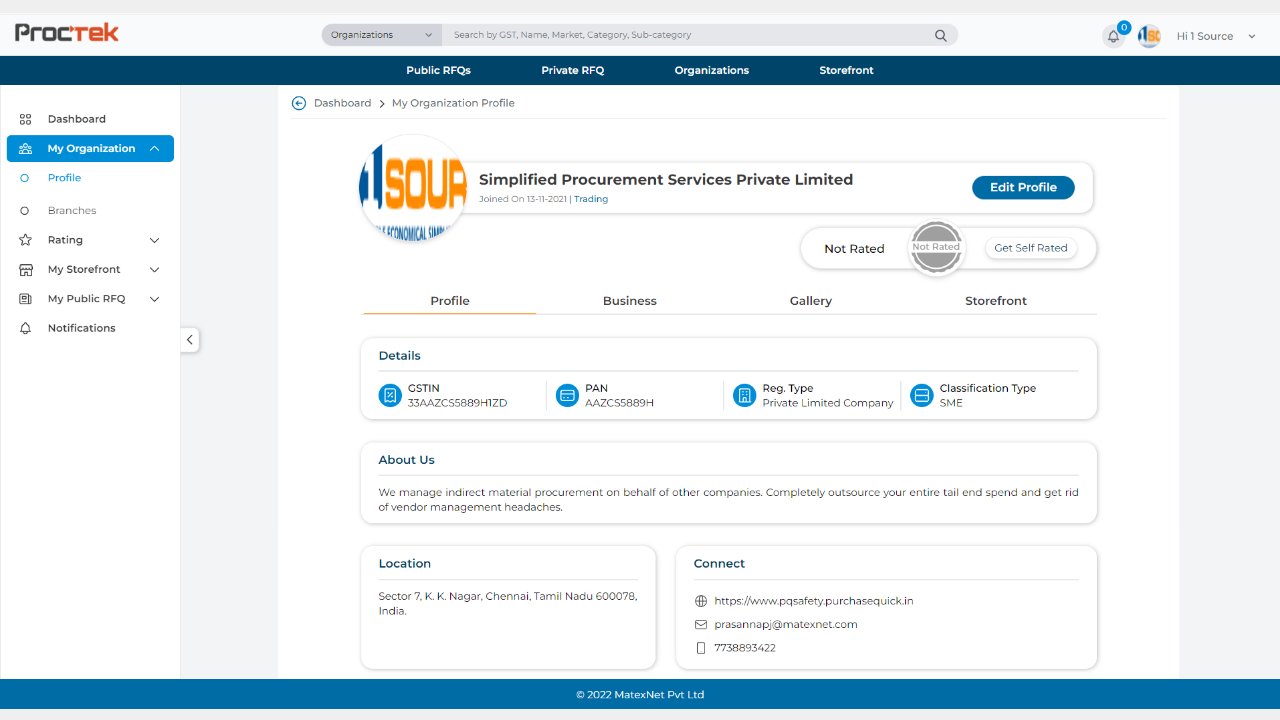Collapse the sidebar with arrow handle
Screen dimensions: 1280x720
[190, 340]
